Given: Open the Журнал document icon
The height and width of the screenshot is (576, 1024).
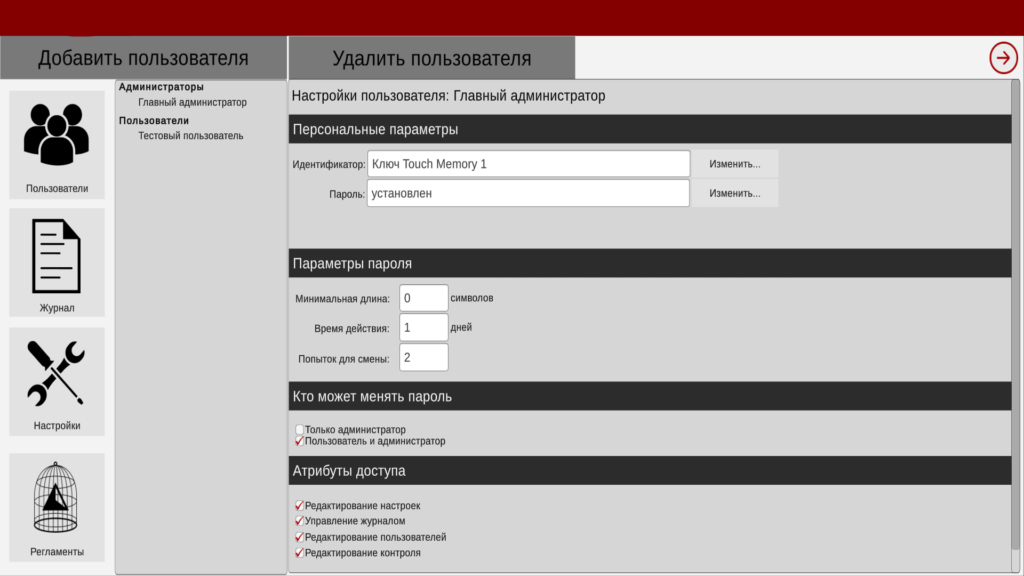Looking at the screenshot, I should (57, 255).
